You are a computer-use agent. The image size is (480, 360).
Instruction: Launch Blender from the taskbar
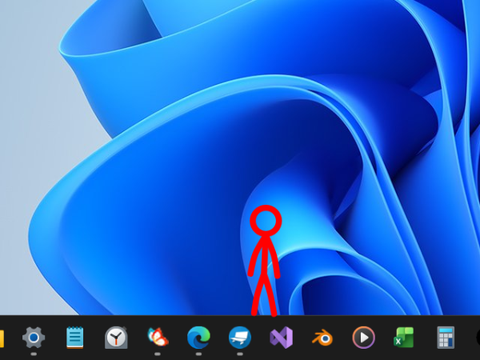tap(322, 338)
